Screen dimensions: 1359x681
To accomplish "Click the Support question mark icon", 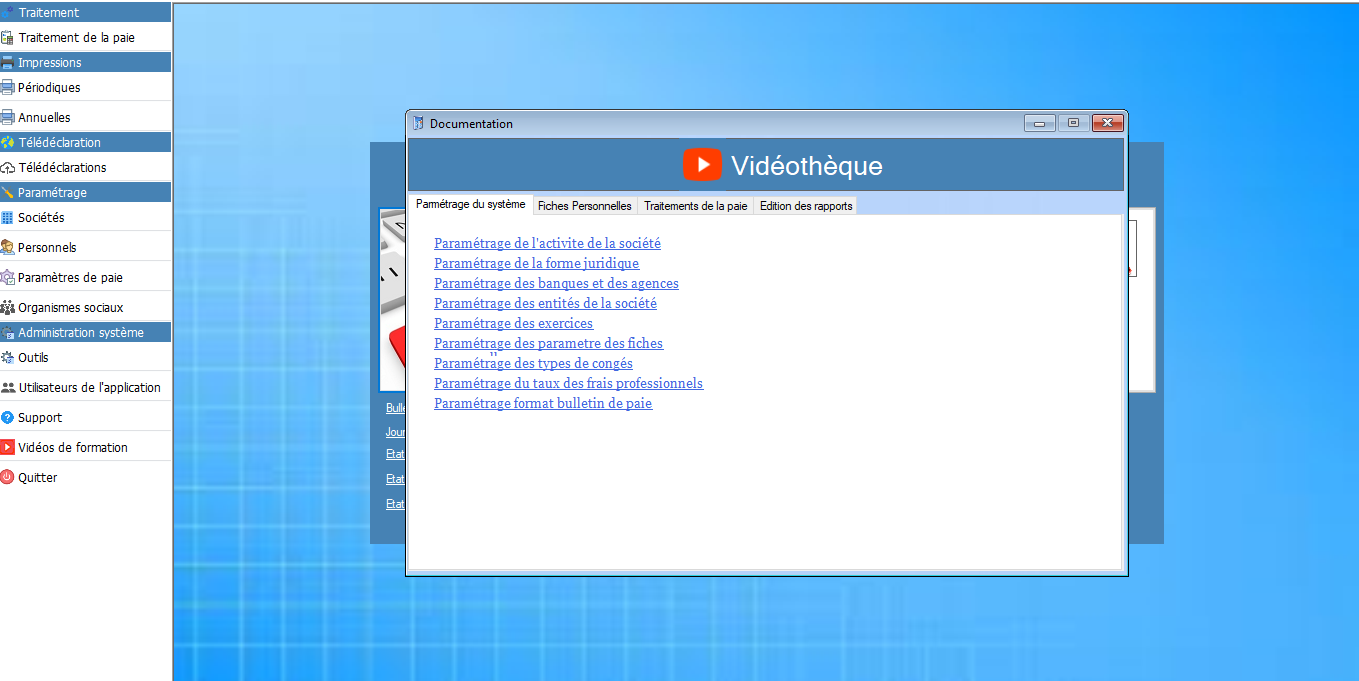I will [8, 418].
